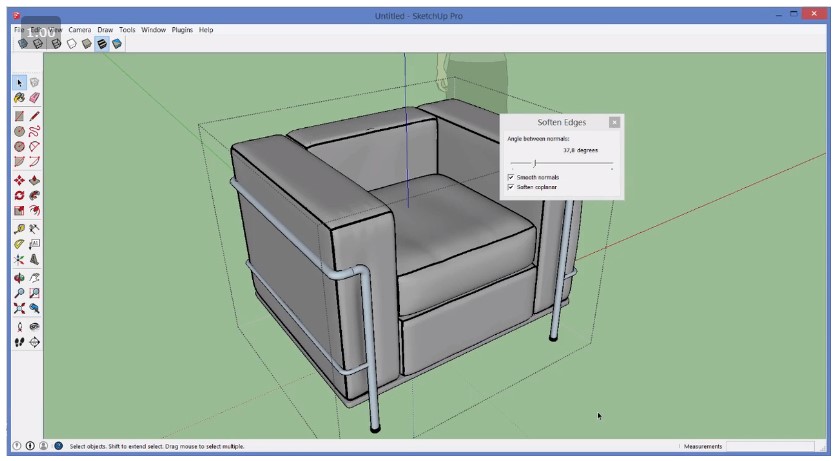Image resolution: width=837 pixels, height=461 pixels.
Task: Select the Zoom Window tool
Action: coord(35,293)
